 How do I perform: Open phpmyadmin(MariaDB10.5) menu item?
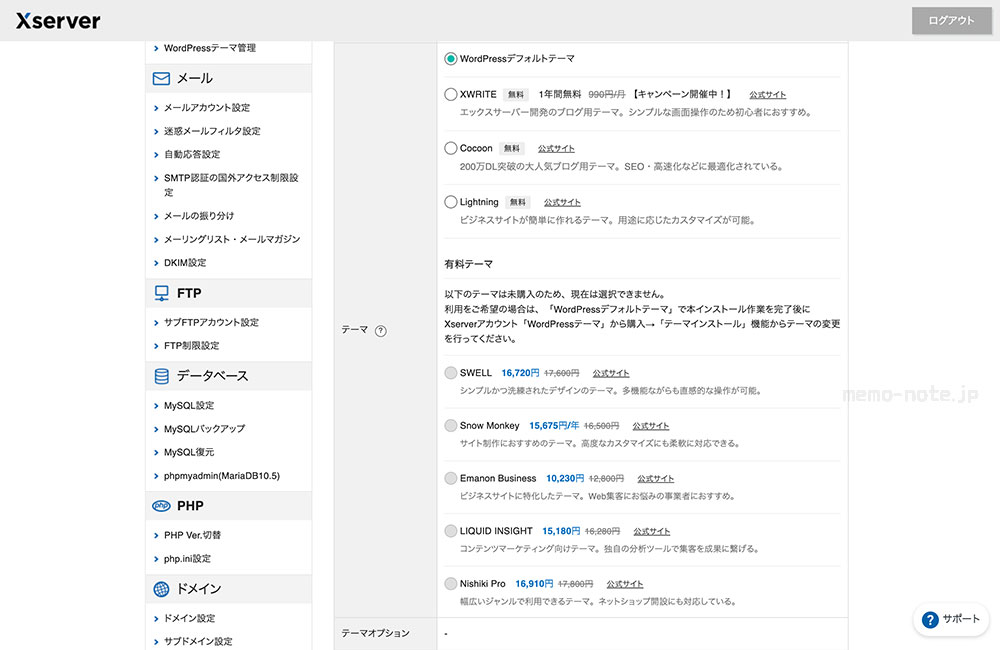pyautogui.click(x=222, y=476)
